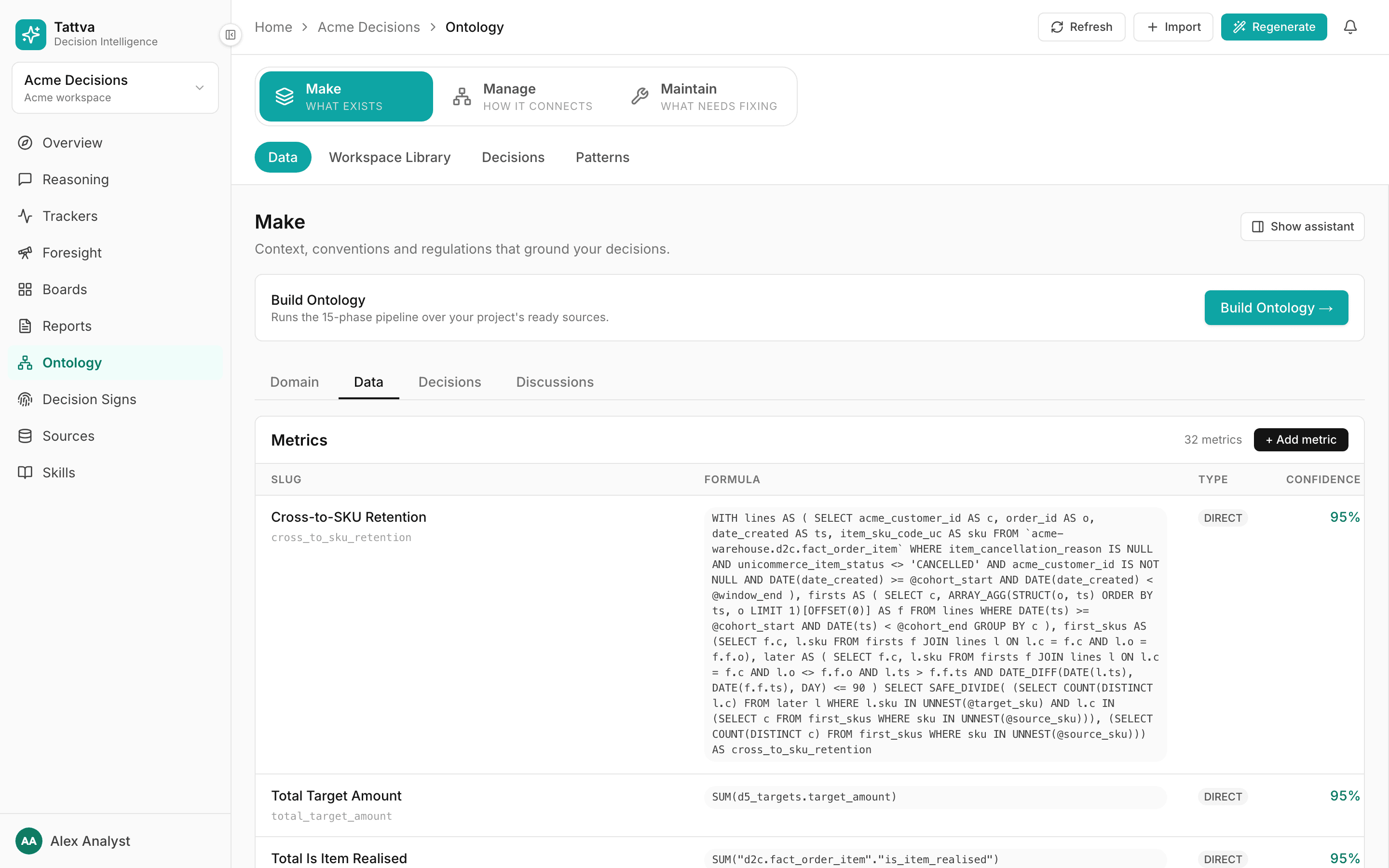Click the CONFIDENCE column header
This screenshot has height=868, width=1389.
[1323, 479]
